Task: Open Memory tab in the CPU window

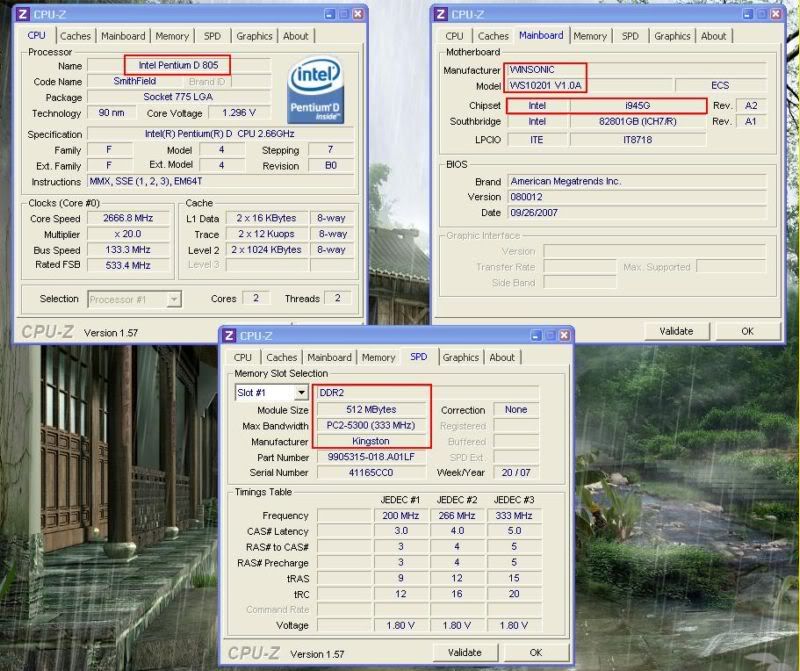Action: (x=172, y=36)
